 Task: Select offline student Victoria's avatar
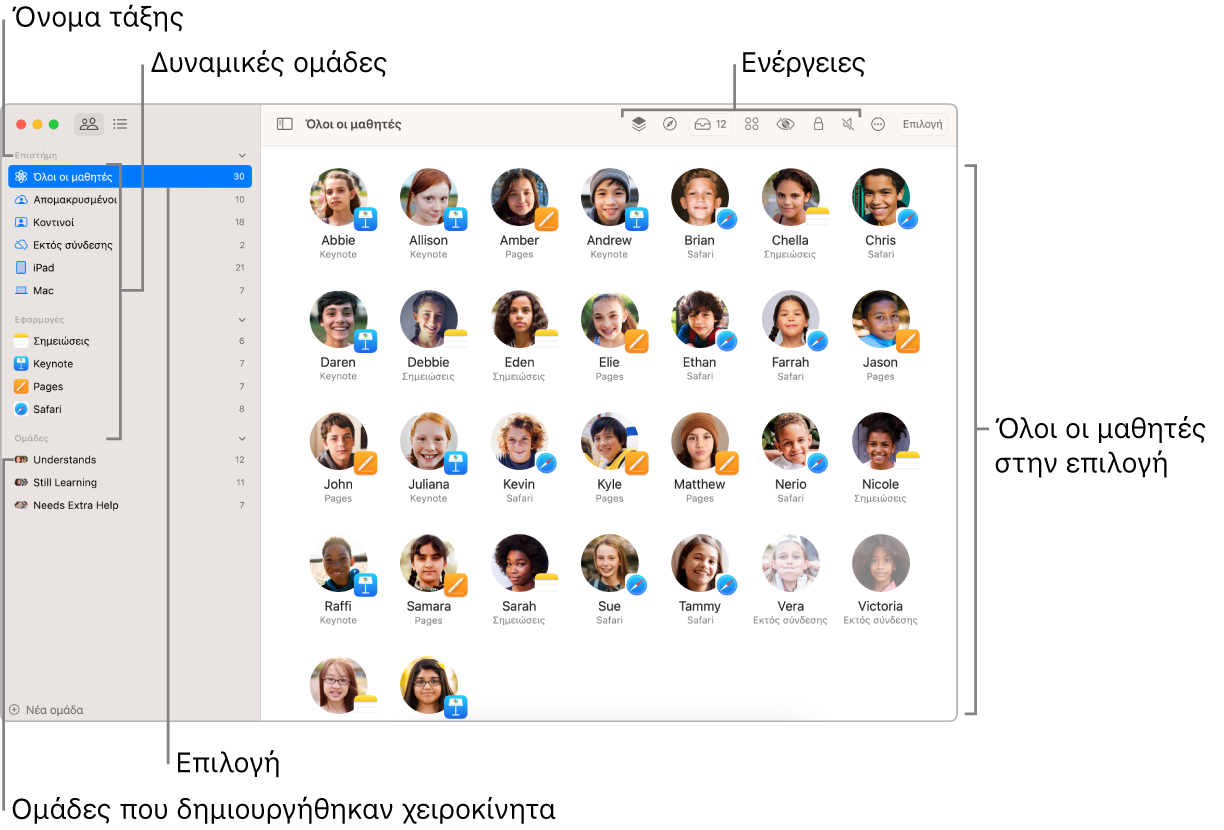pyautogui.click(x=881, y=563)
